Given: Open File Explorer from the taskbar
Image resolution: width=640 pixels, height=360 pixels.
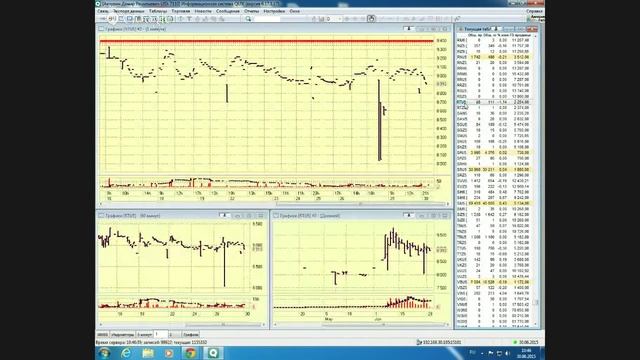Looking at the screenshot, I should click(148, 353).
